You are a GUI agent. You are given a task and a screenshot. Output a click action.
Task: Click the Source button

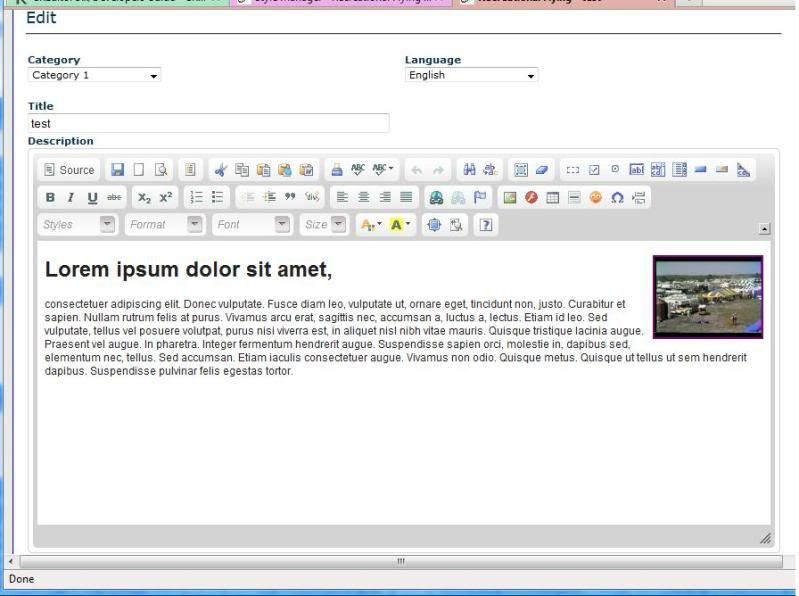[69, 170]
